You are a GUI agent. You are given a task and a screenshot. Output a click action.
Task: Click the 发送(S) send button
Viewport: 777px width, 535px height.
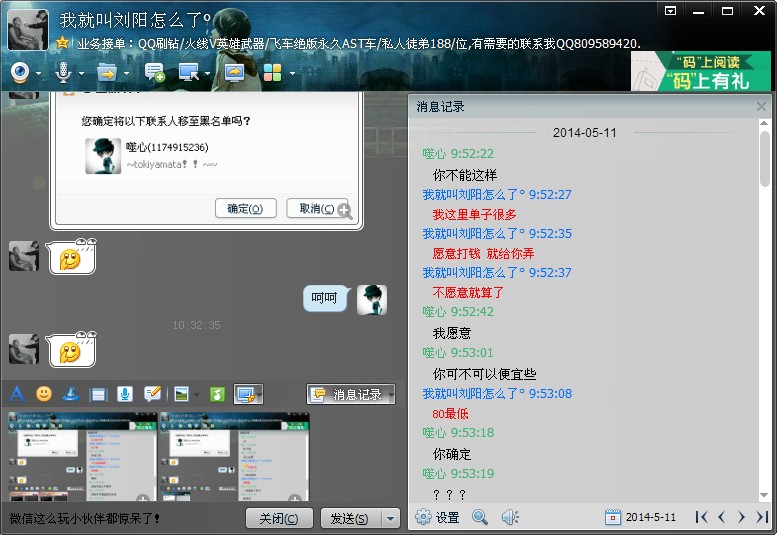pos(348,518)
